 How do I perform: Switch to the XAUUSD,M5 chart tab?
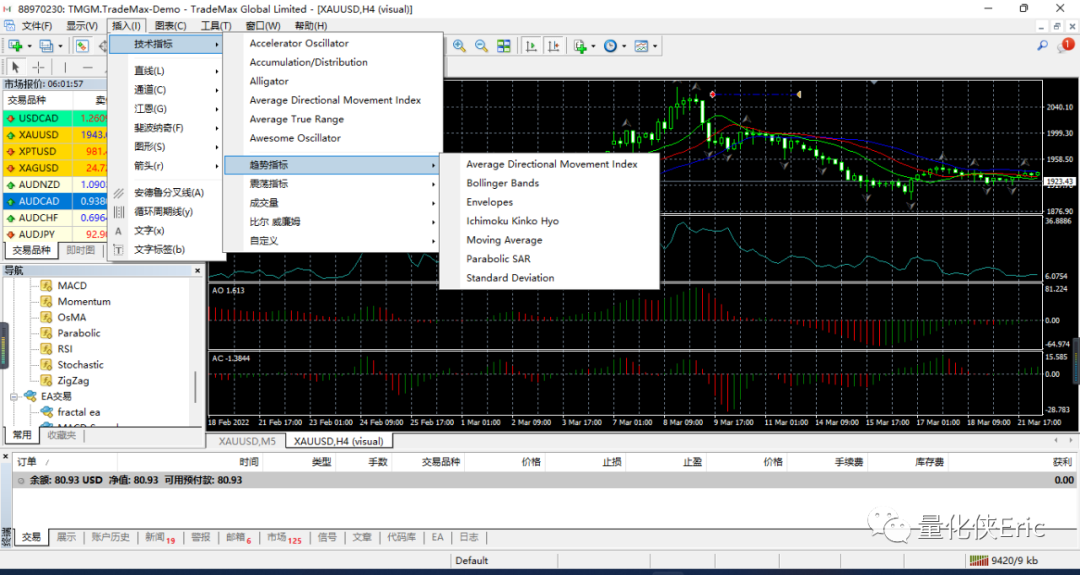point(247,441)
